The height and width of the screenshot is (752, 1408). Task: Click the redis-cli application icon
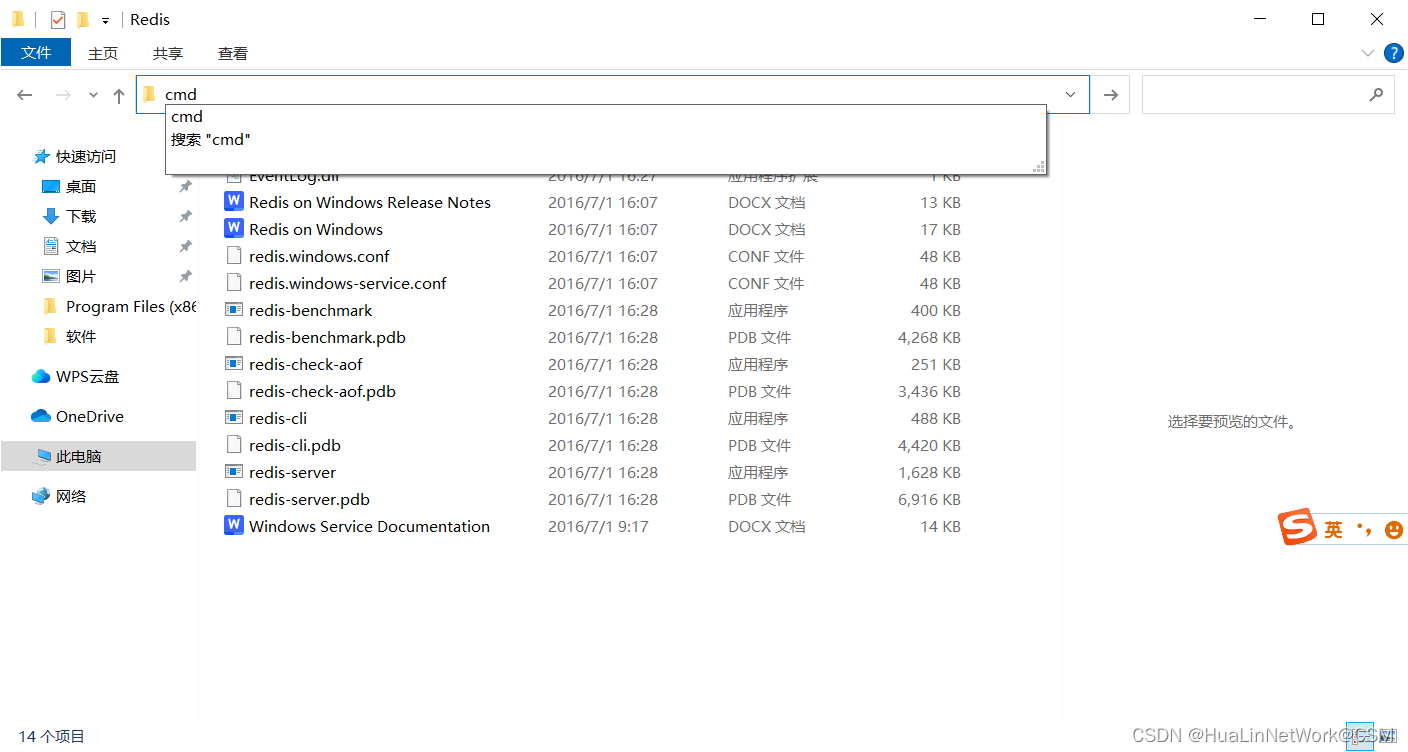234,418
